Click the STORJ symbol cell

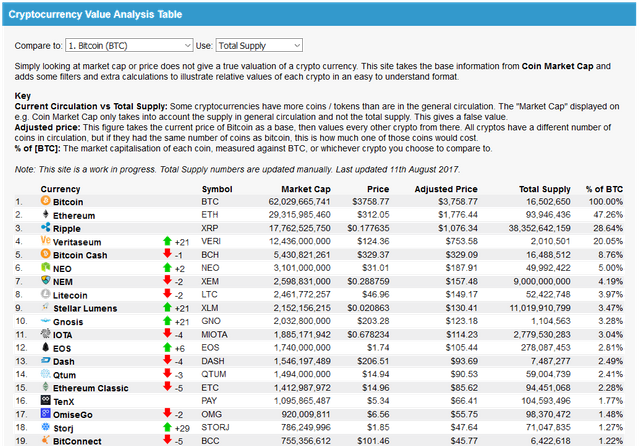(x=215, y=428)
